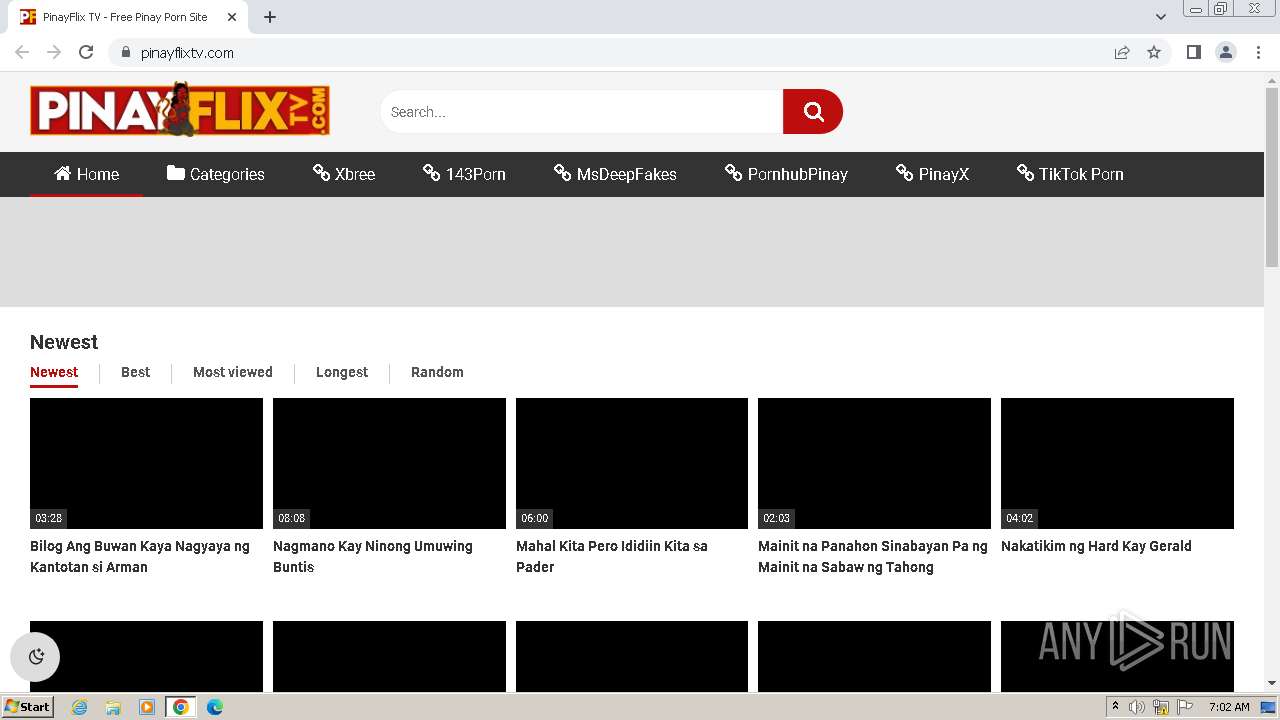Open a new tab with plus button
This screenshot has width=1280, height=720.
(270, 17)
